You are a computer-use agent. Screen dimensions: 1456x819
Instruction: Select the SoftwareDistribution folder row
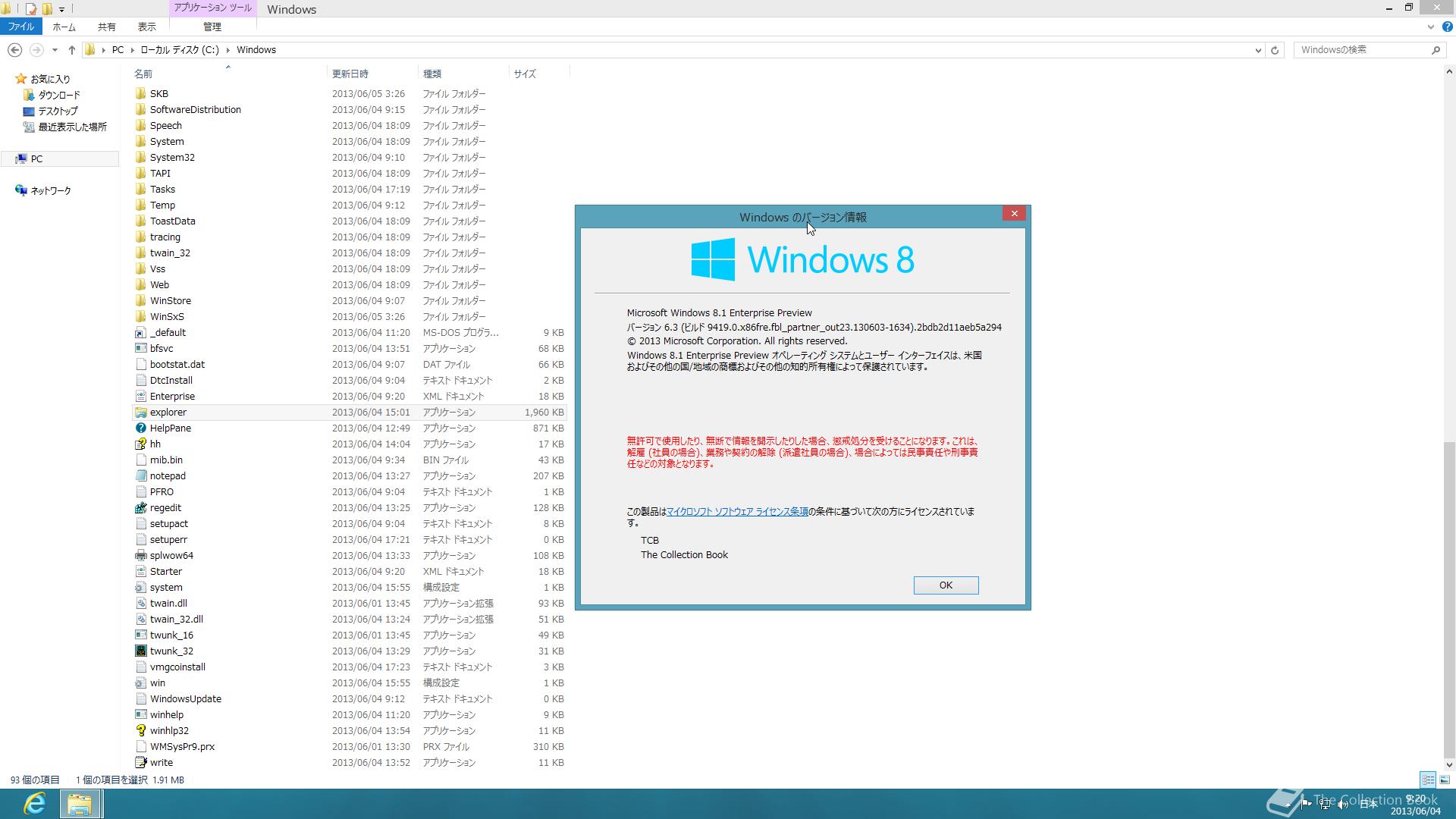349,110
